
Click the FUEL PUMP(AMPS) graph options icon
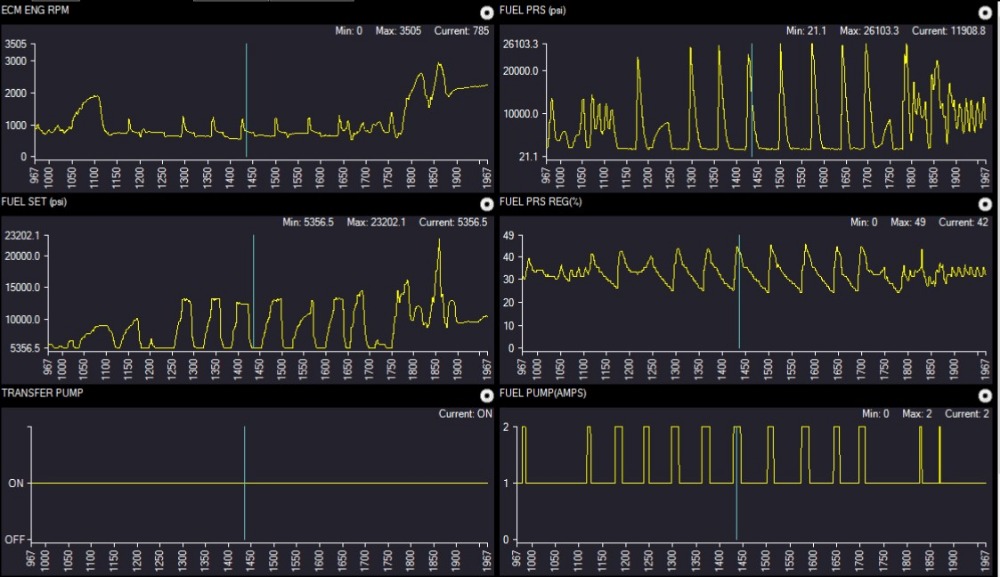[x=985, y=395]
